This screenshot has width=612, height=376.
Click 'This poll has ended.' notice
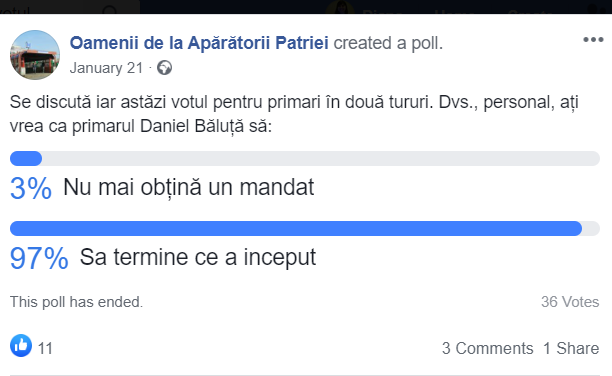pos(76,302)
